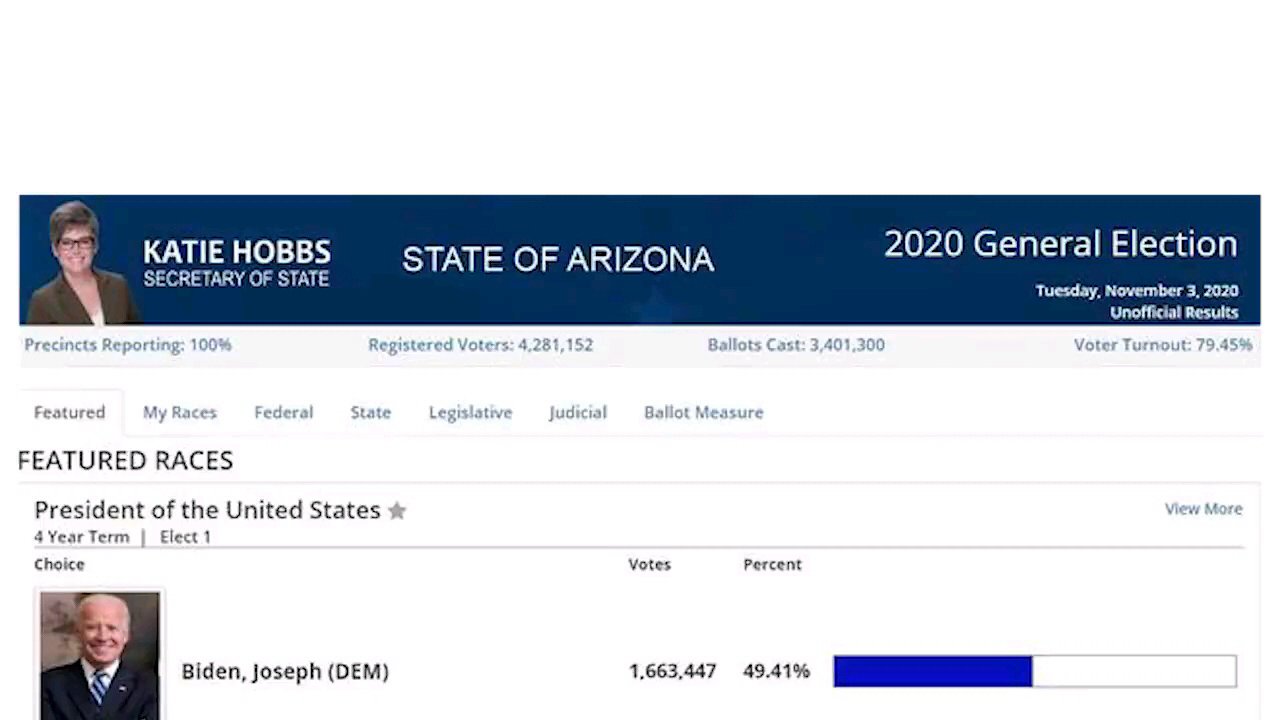Go to the State tab
Screen dimensions: 1280x720
click(370, 412)
